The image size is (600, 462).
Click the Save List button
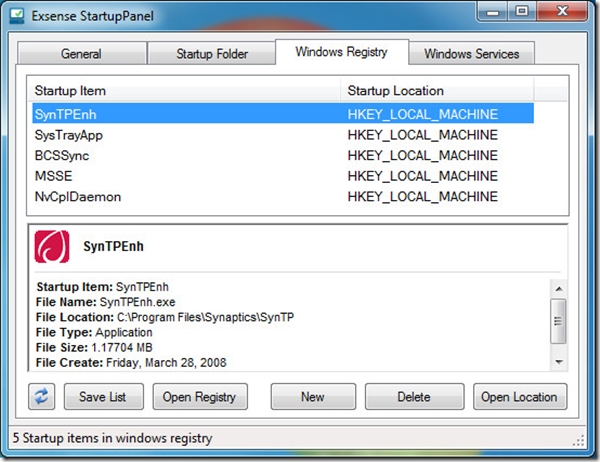point(104,397)
